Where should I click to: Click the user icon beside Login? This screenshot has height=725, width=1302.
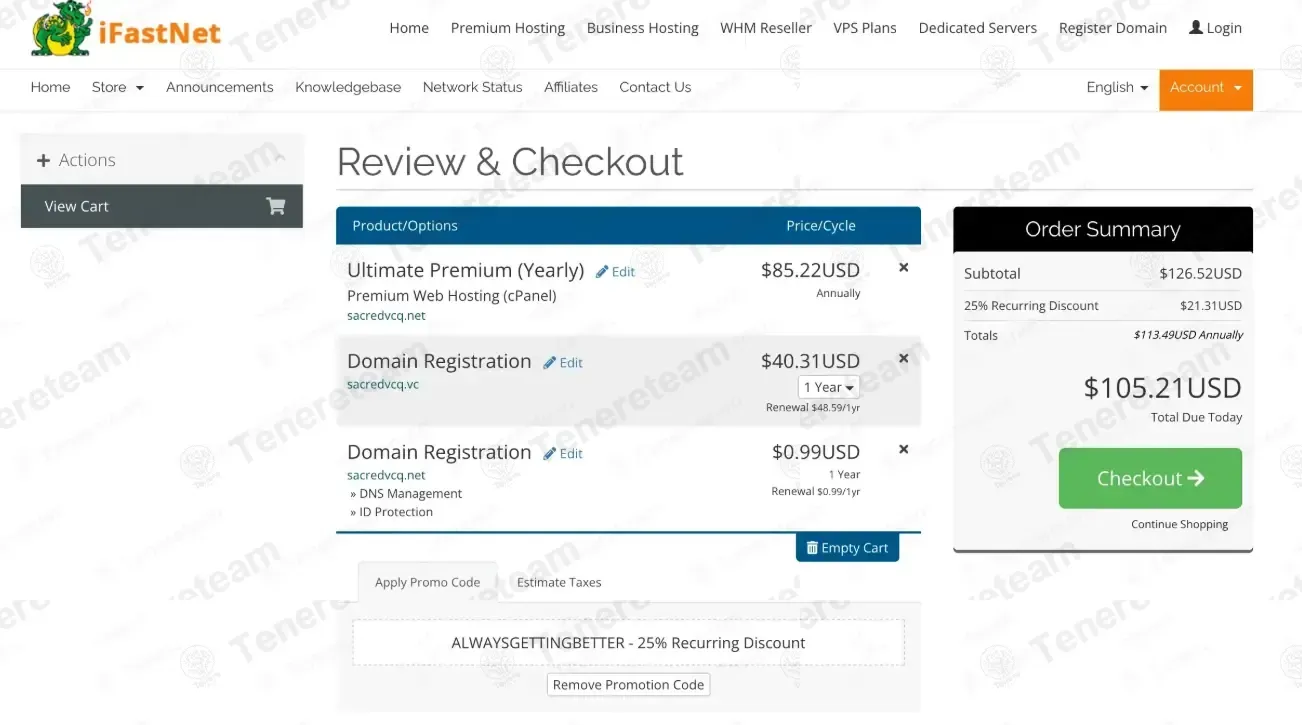coord(1195,27)
